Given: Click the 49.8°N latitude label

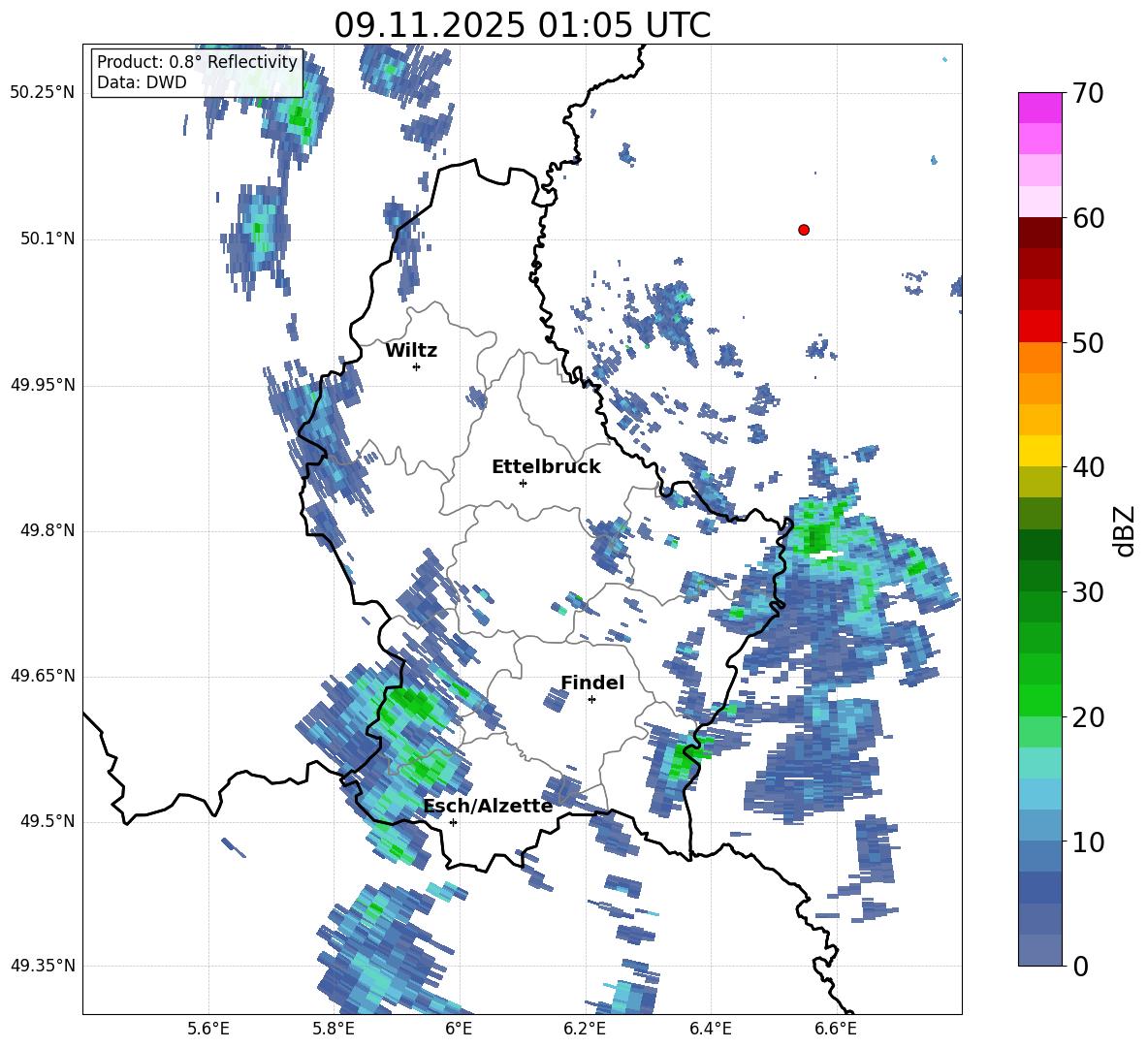Looking at the screenshot, I should (47, 530).
